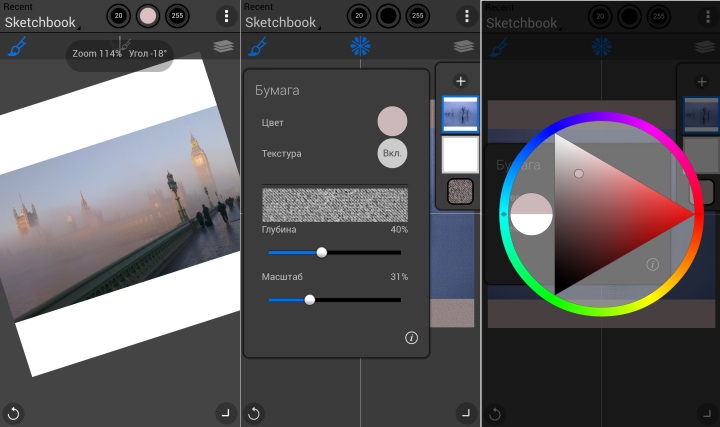Tap the brush size 20 button in the left screen
Viewport: 720px width, 427px height.
(x=119, y=16)
